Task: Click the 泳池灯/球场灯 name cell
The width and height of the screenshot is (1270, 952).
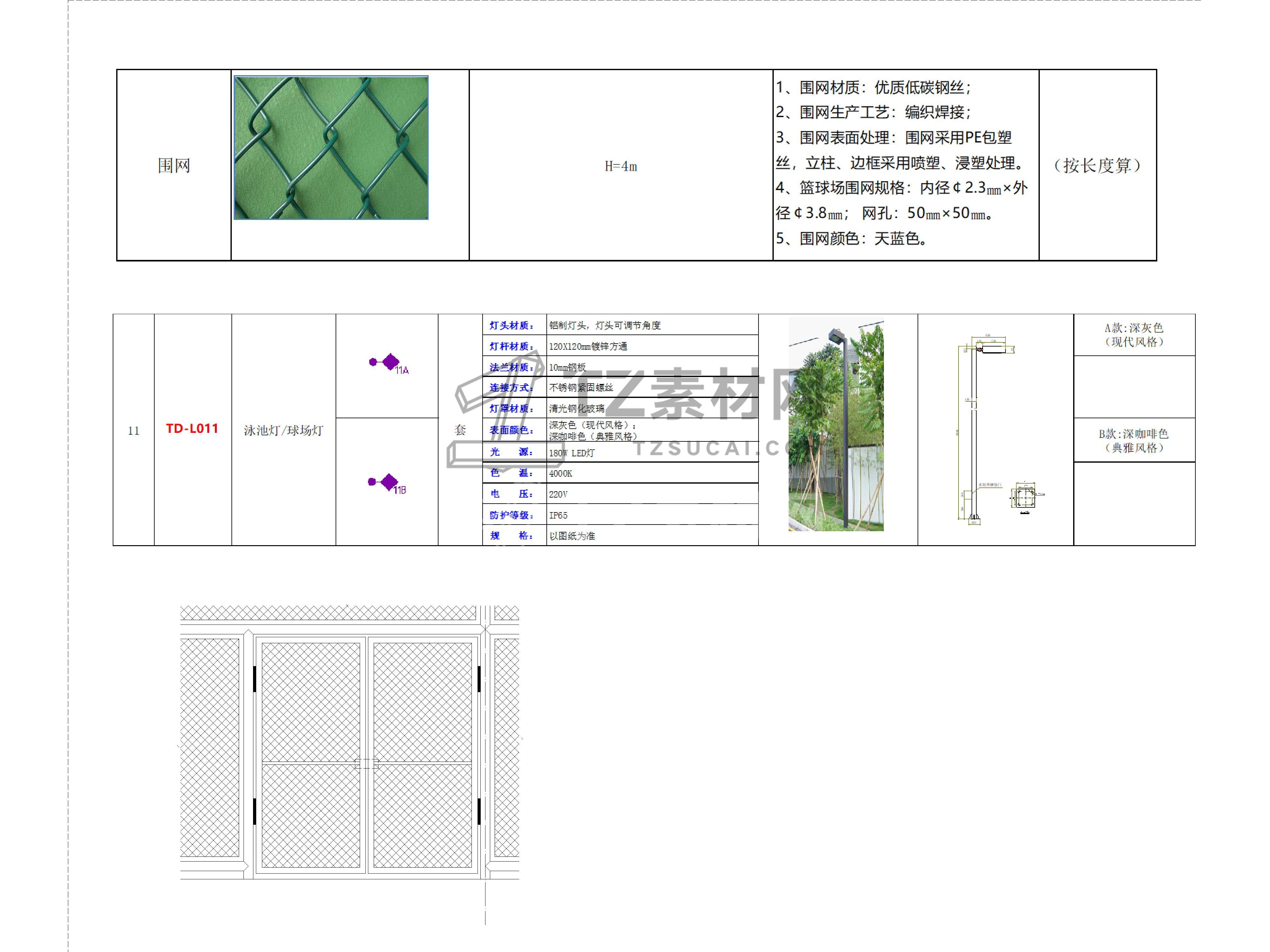Action: click(284, 430)
